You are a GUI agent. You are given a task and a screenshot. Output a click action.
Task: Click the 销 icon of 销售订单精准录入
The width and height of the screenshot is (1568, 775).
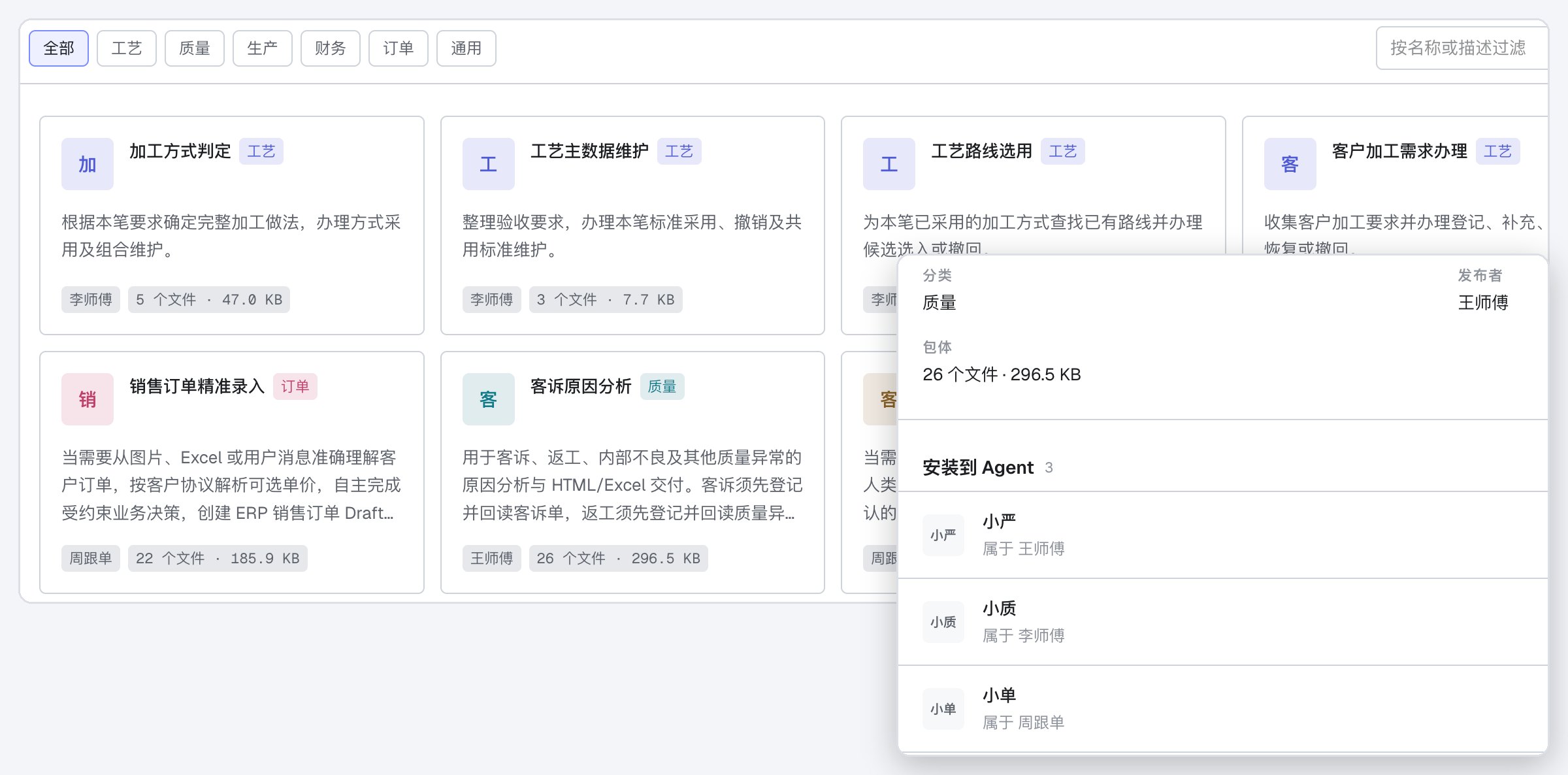coord(88,399)
